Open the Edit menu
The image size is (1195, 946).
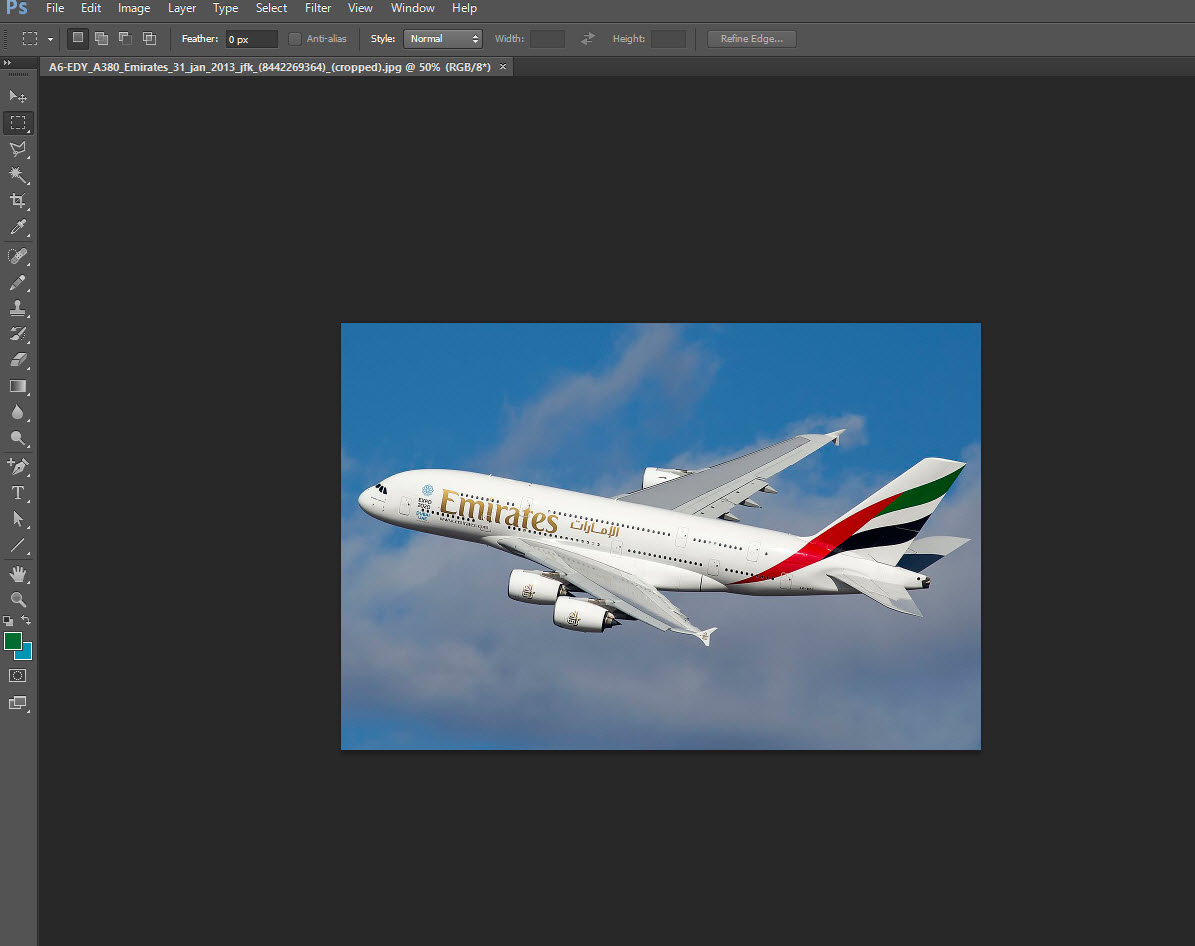(91, 8)
